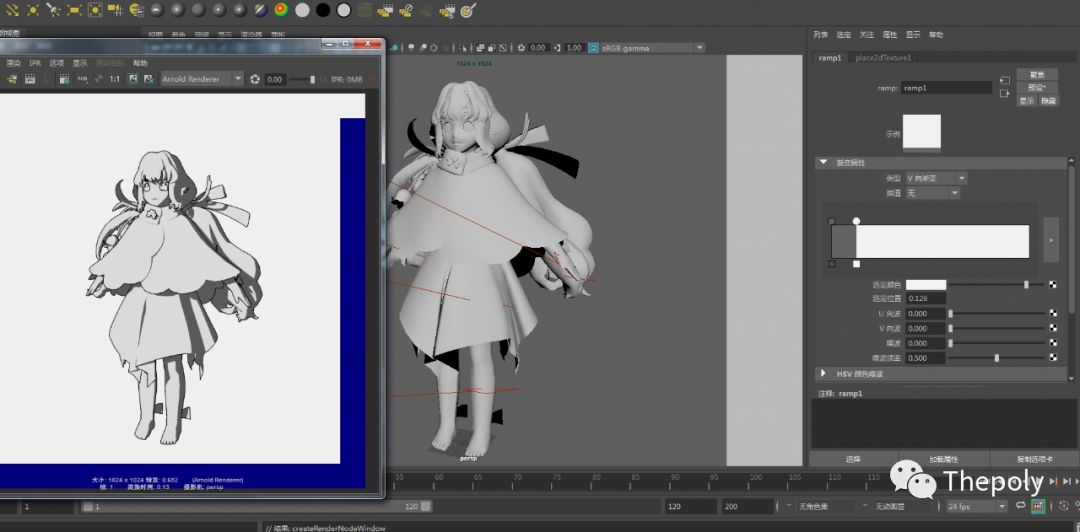1080x532 pixels.
Task: Open ramp type dropdown showing V ramp
Action: (x=935, y=178)
